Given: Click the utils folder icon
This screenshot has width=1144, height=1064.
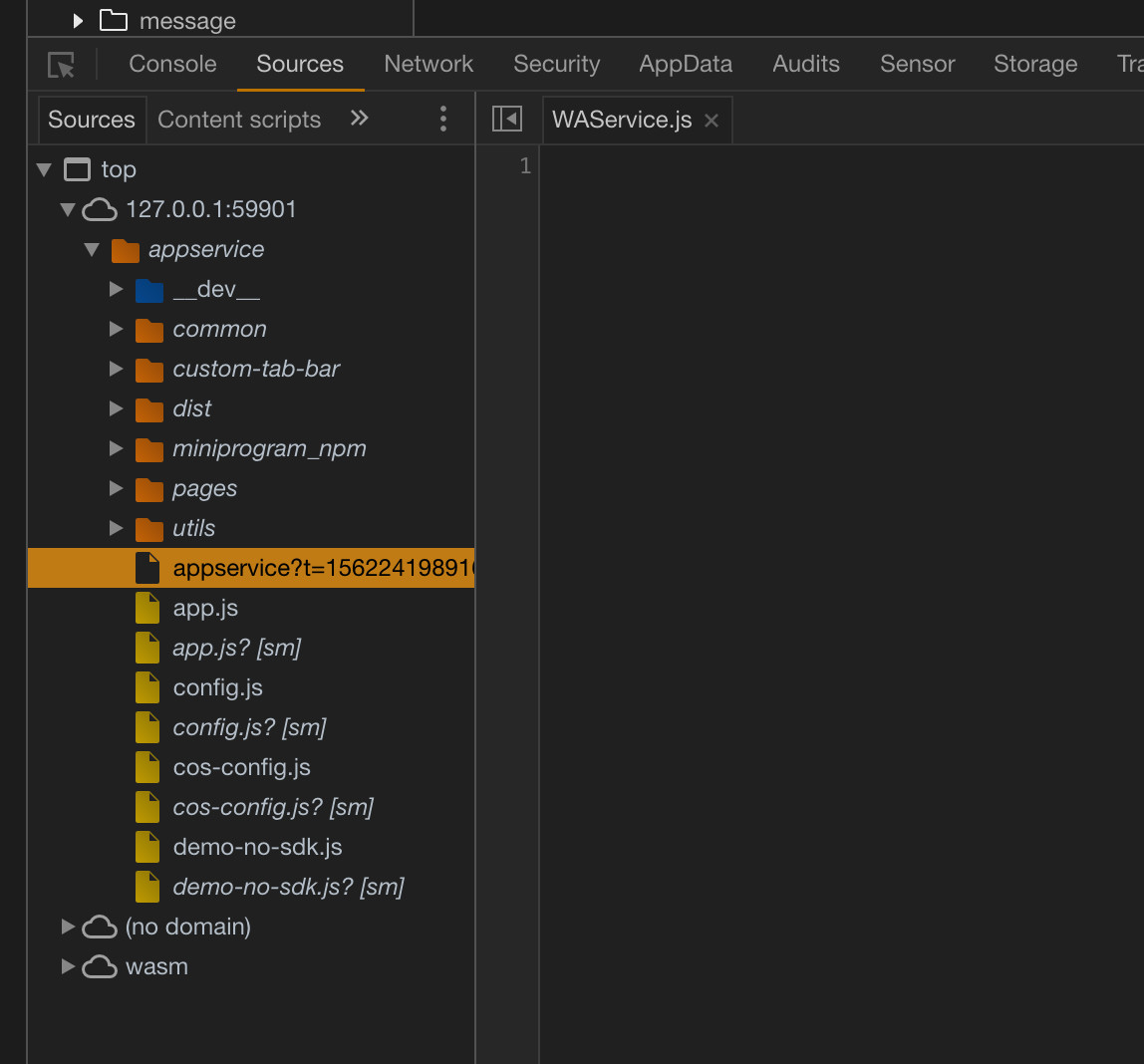Looking at the screenshot, I should (148, 529).
